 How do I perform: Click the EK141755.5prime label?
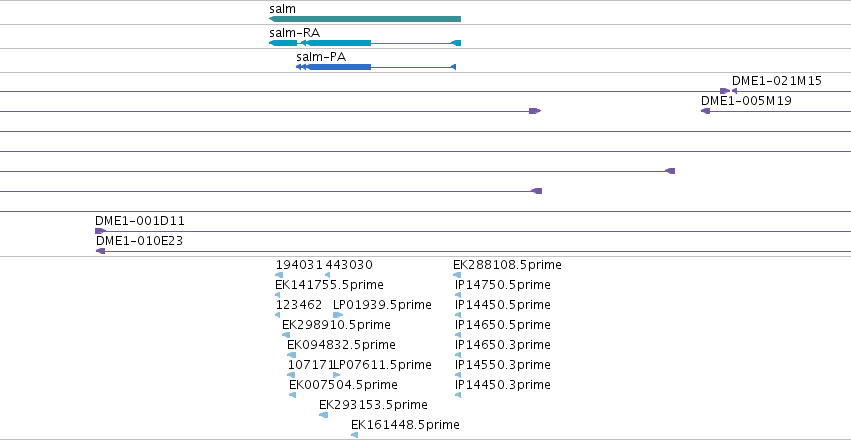tap(329, 285)
